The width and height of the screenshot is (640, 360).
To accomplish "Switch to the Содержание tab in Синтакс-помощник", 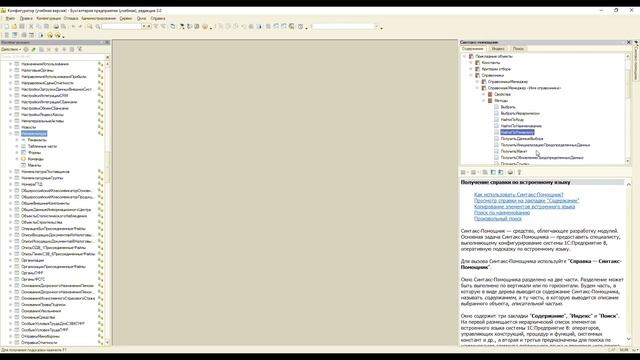I will (x=473, y=49).
